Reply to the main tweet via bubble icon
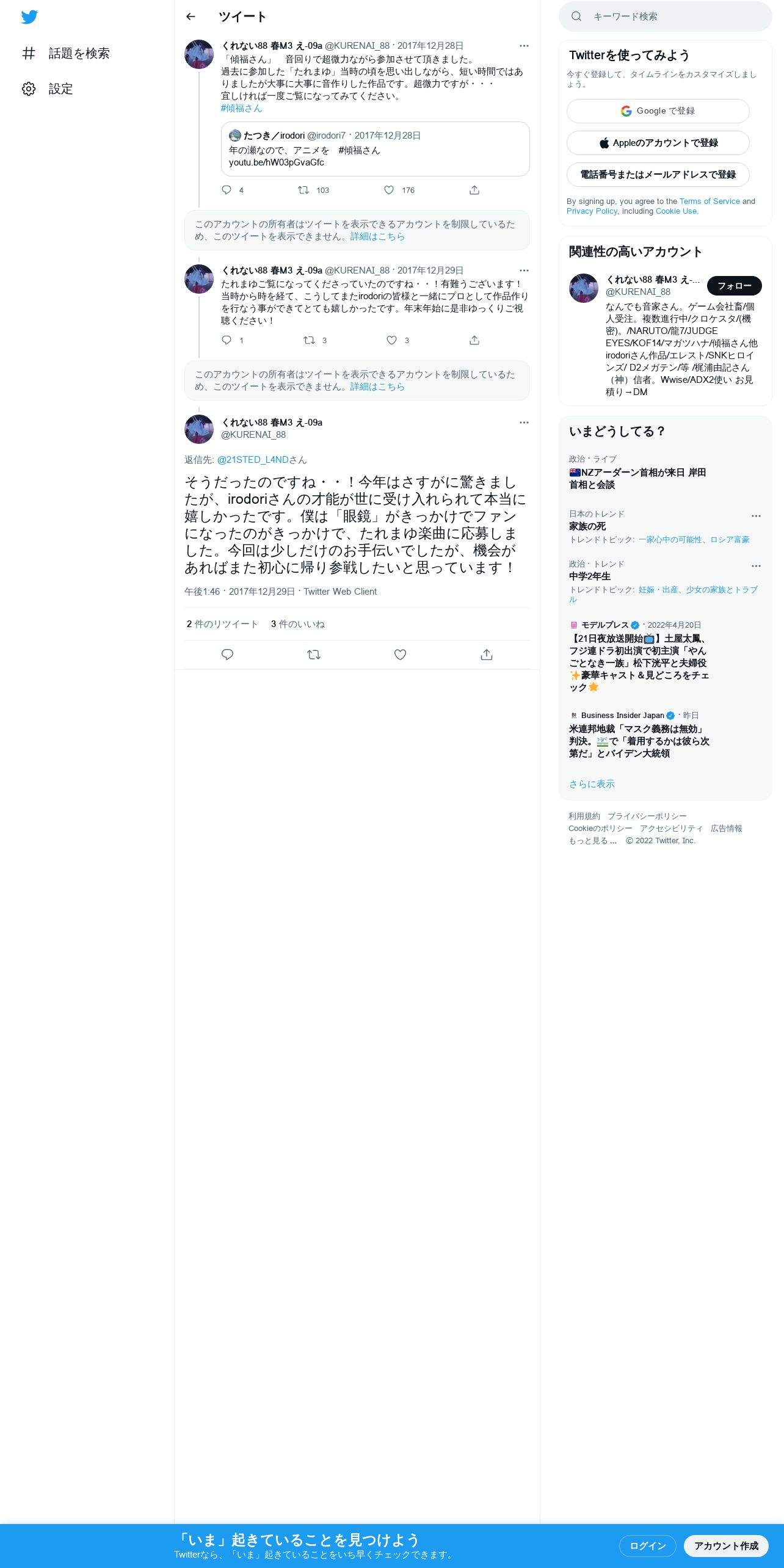The height and width of the screenshot is (1568, 784). click(x=227, y=655)
